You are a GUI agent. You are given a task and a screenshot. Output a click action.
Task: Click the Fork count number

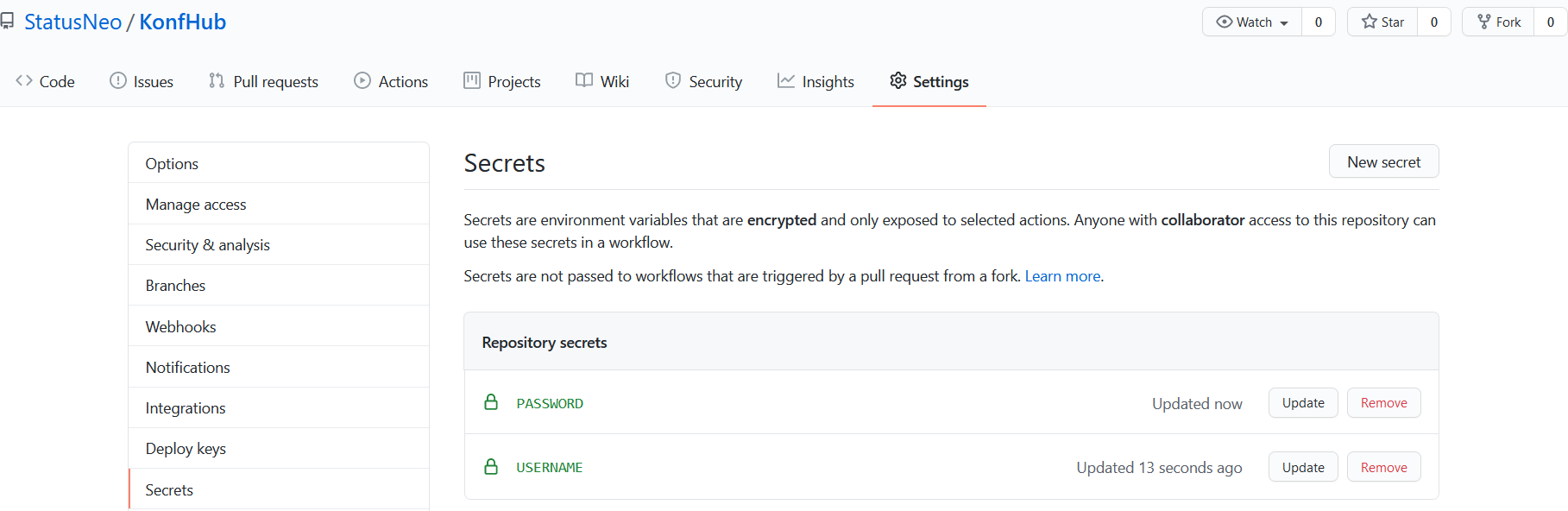[1550, 22]
